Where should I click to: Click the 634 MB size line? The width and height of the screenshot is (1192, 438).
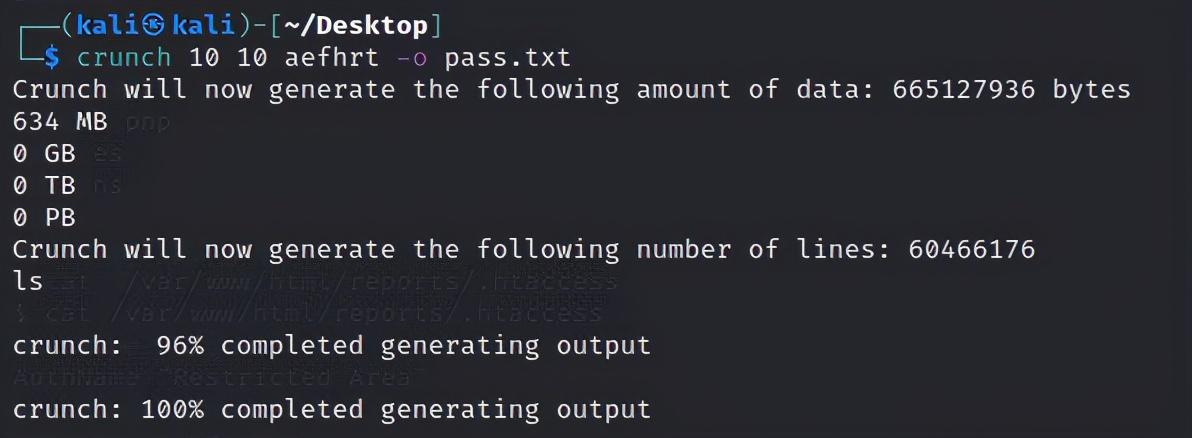tap(60, 122)
